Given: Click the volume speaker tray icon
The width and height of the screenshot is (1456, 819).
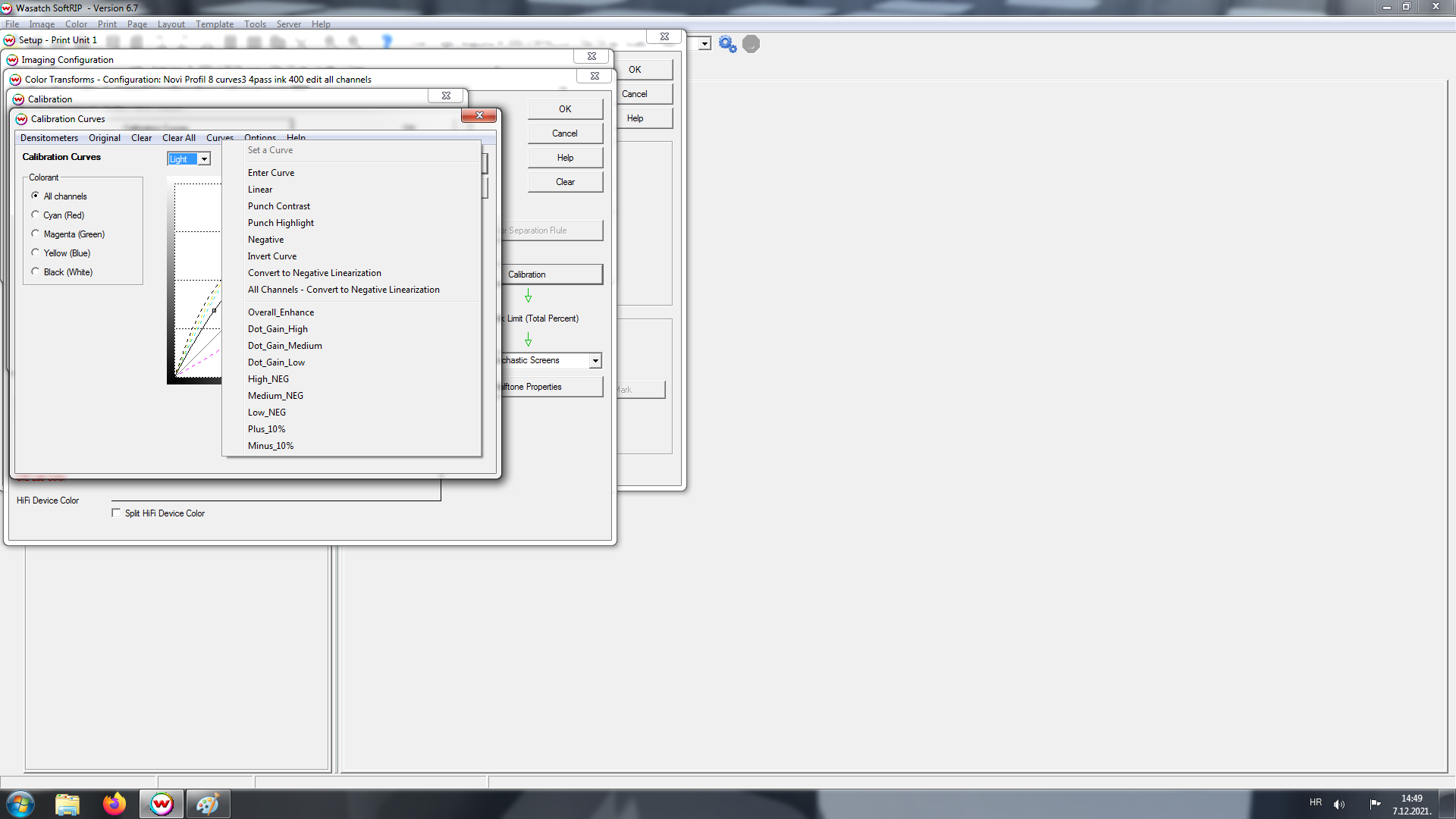Looking at the screenshot, I should (1339, 804).
